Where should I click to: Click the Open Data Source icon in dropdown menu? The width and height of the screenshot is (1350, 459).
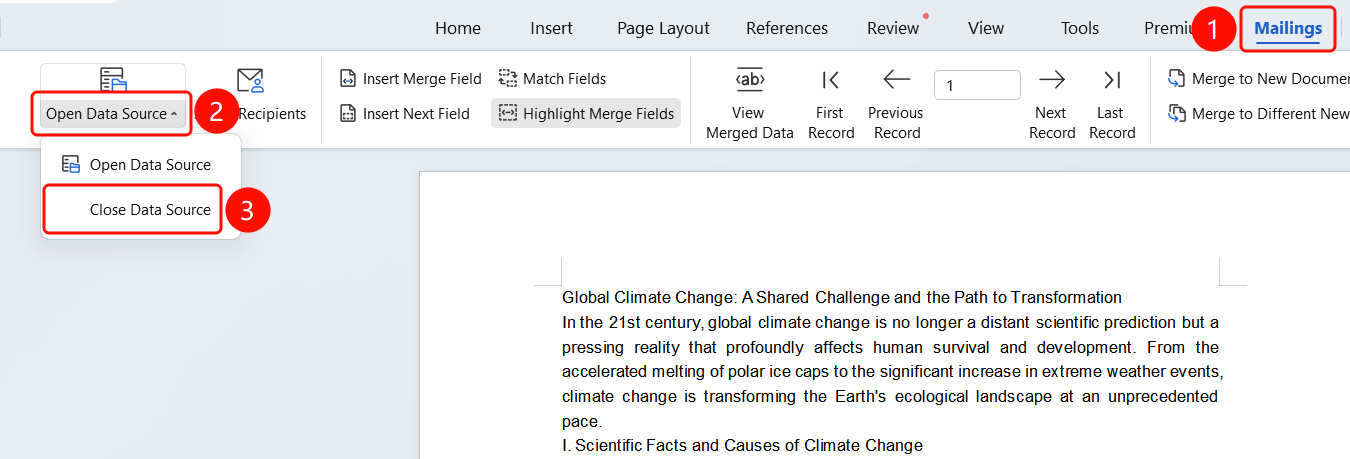click(x=71, y=164)
